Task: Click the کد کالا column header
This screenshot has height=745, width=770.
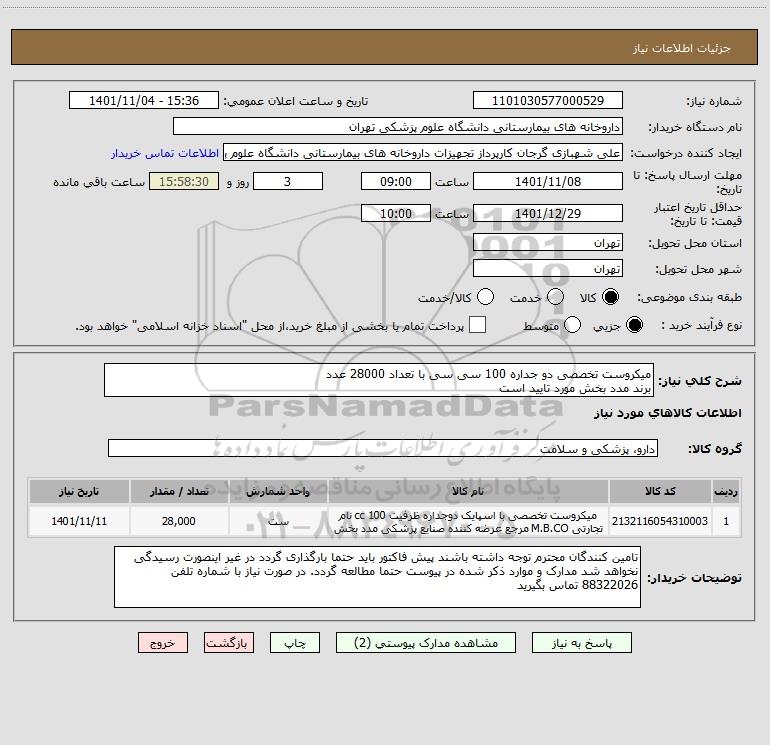Action: [660, 491]
